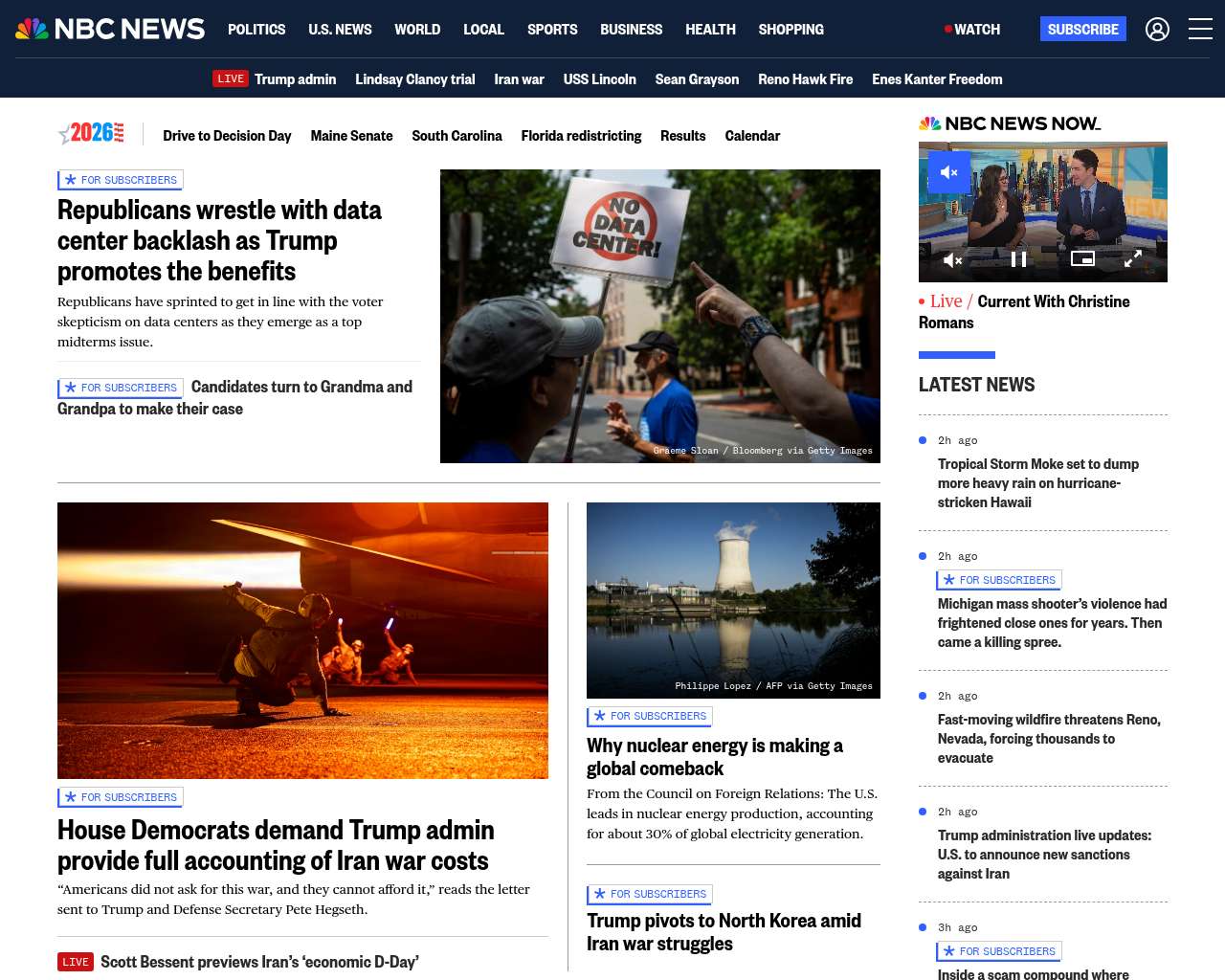Viewport: 1225px width, 980px height.
Task: Open the Enes Kanter Freedom topic
Action: pos(937,79)
